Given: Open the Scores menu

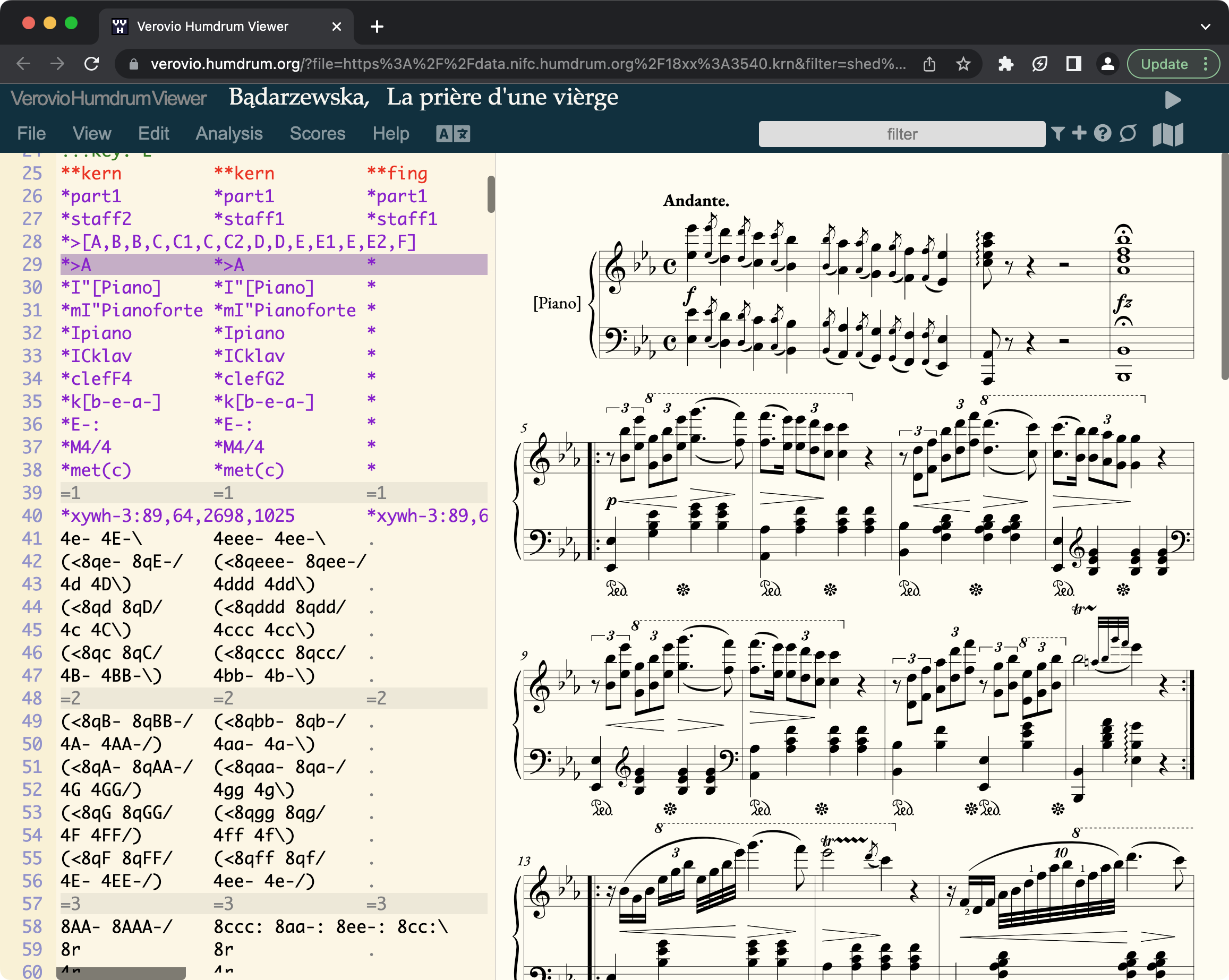Looking at the screenshot, I should coord(317,133).
